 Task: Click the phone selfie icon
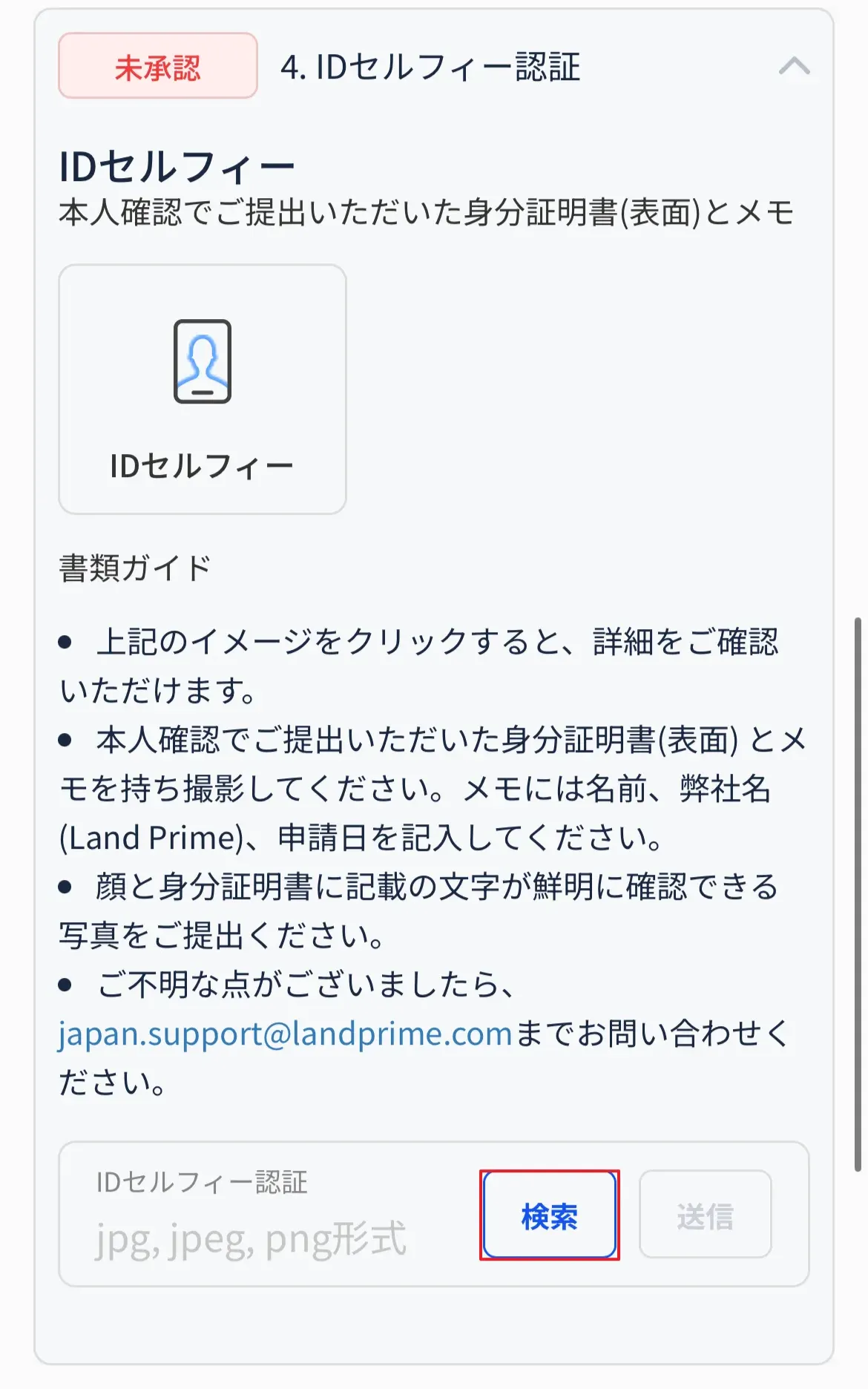pyautogui.click(x=203, y=361)
